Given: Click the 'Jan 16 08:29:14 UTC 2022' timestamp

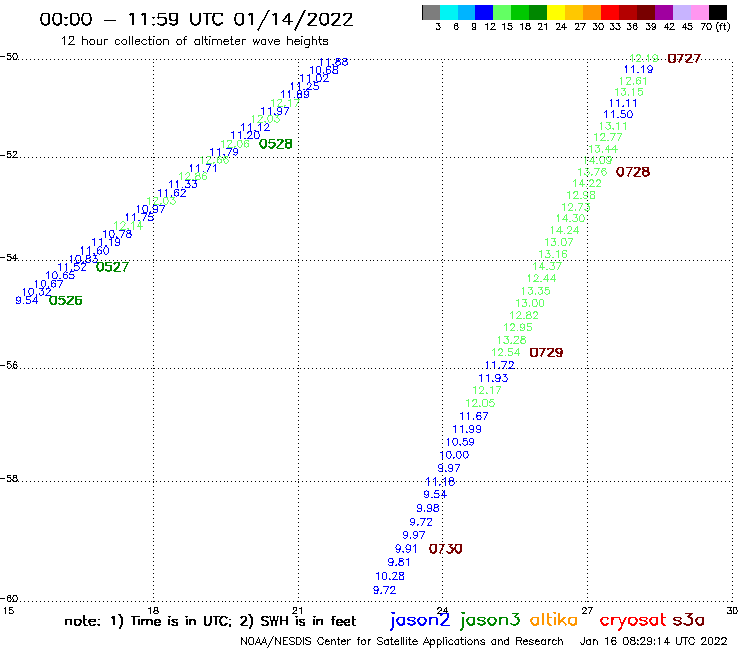Looking at the screenshot, I should (654, 642).
